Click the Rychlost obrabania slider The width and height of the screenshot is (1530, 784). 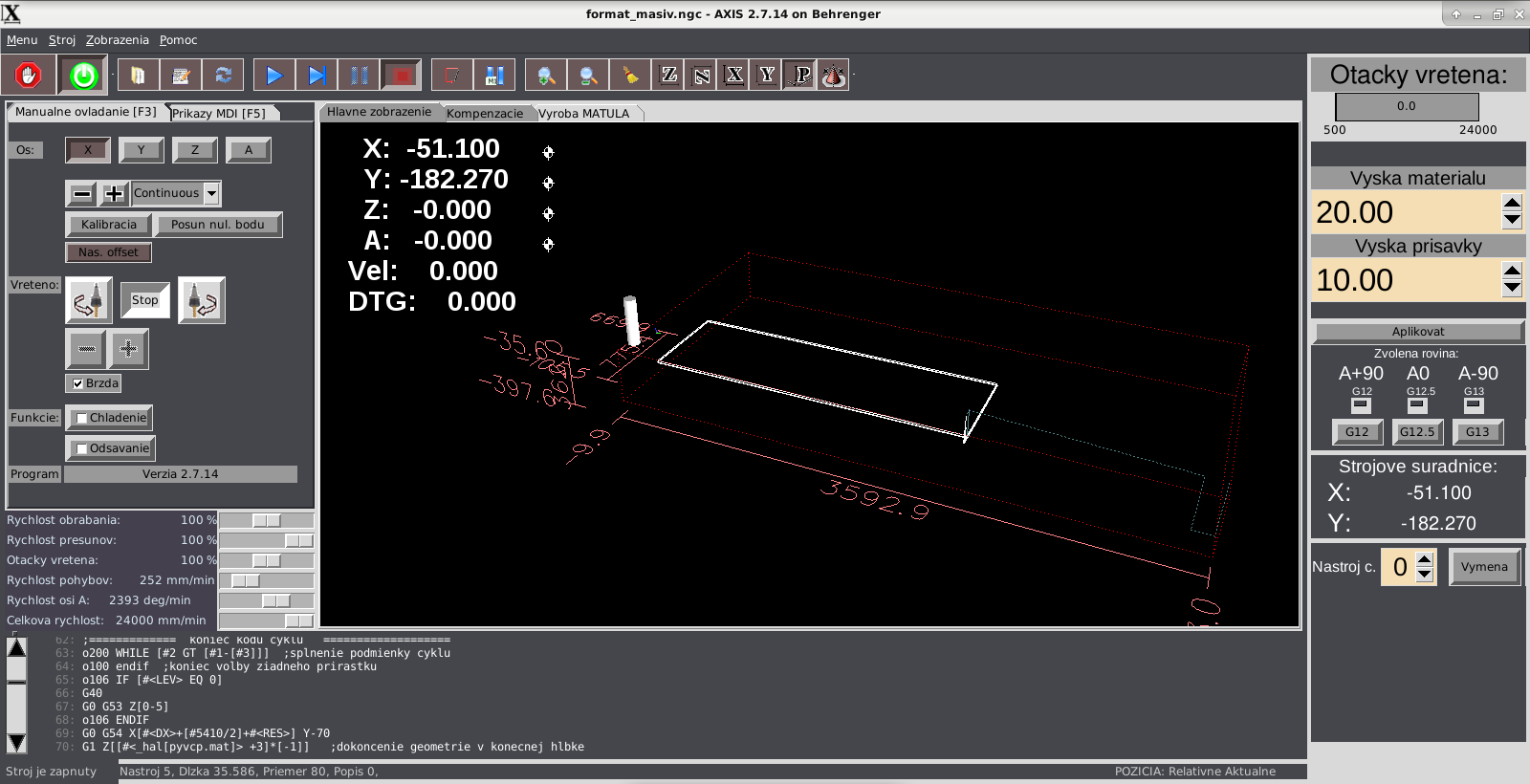(266, 520)
